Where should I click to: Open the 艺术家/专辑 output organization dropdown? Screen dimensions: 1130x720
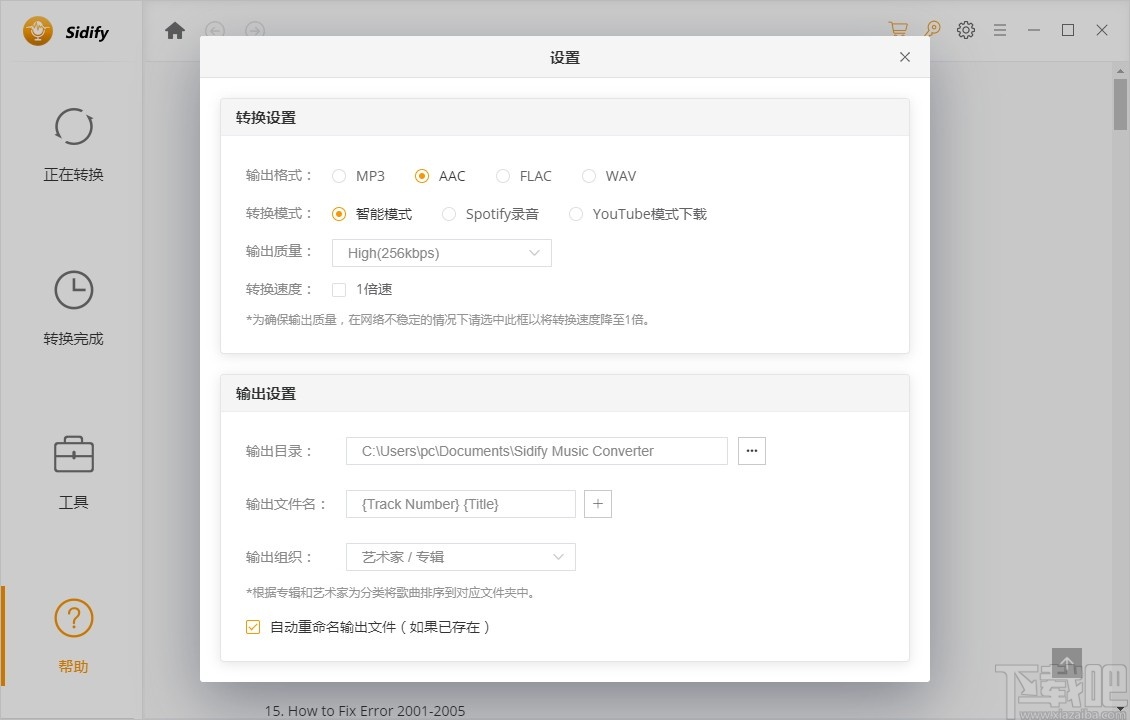pos(460,556)
